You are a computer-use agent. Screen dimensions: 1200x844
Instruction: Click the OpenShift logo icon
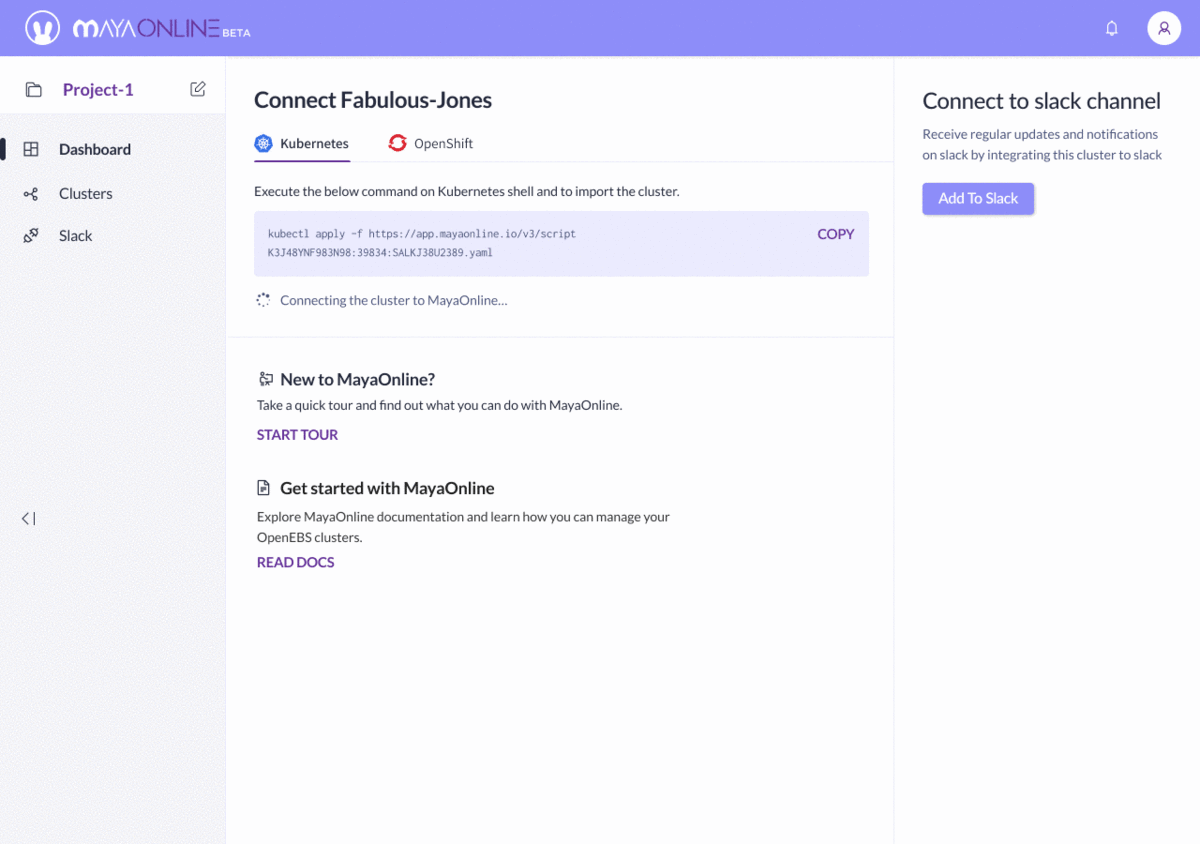(397, 143)
